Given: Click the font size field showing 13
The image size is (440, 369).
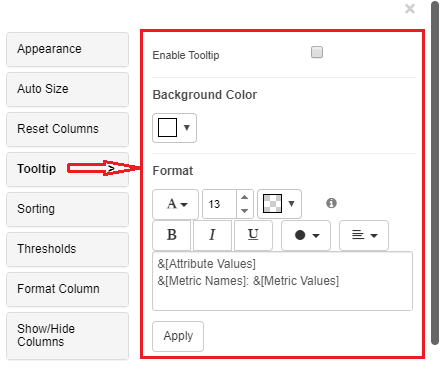Looking at the screenshot, I should (x=219, y=204).
